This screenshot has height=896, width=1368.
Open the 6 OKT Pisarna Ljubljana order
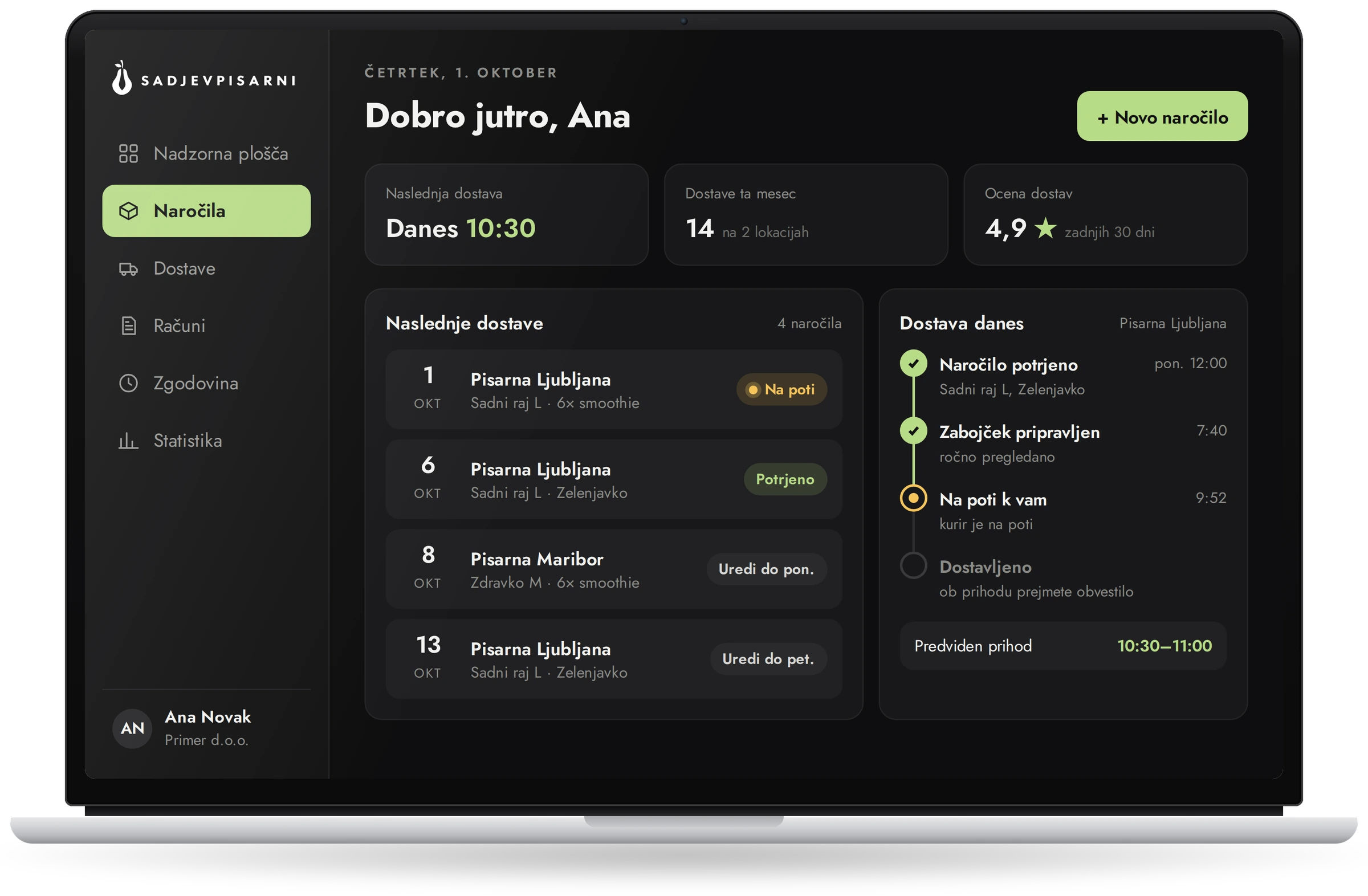coord(614,479)
